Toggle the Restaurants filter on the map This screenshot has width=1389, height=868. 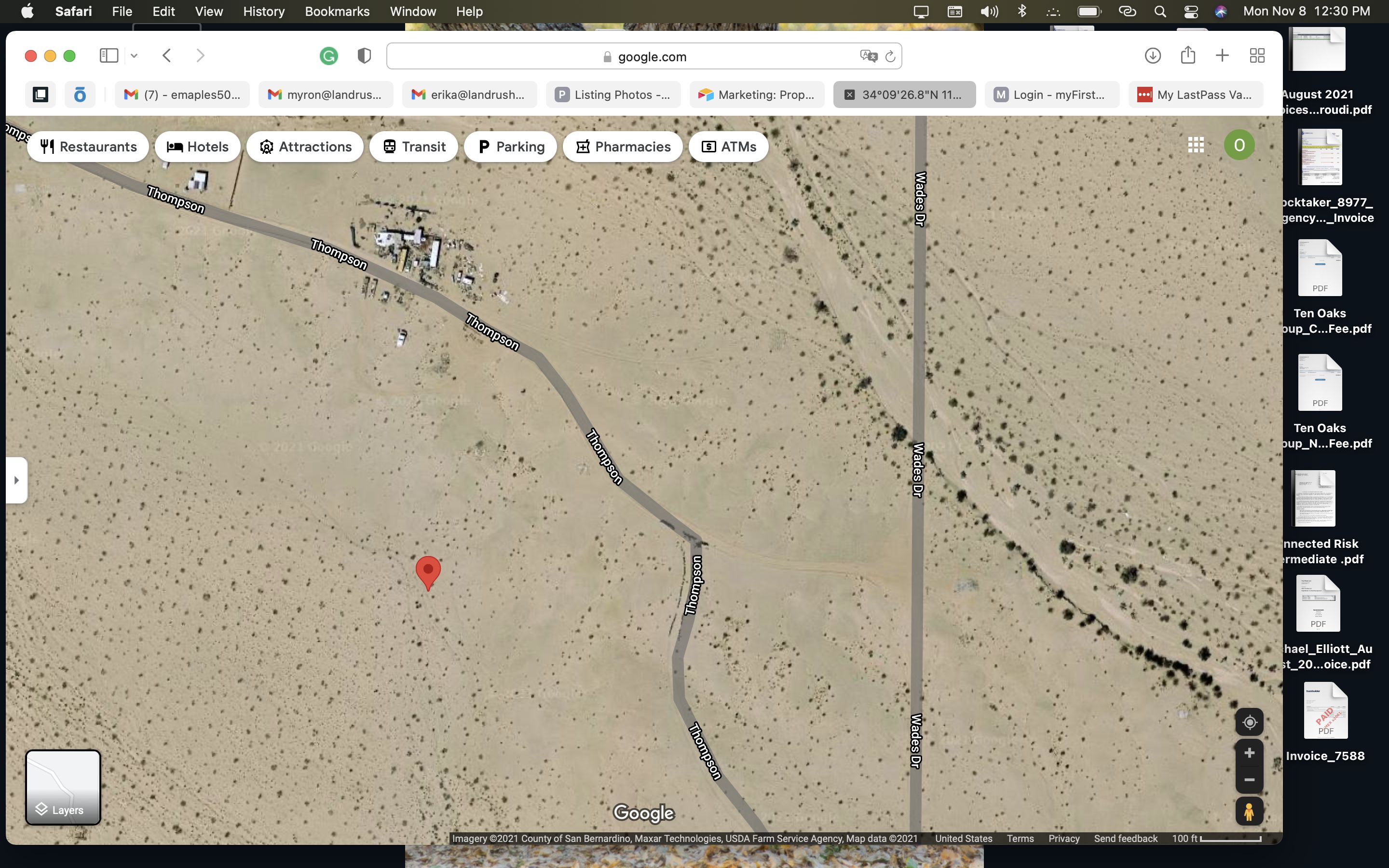87,147
